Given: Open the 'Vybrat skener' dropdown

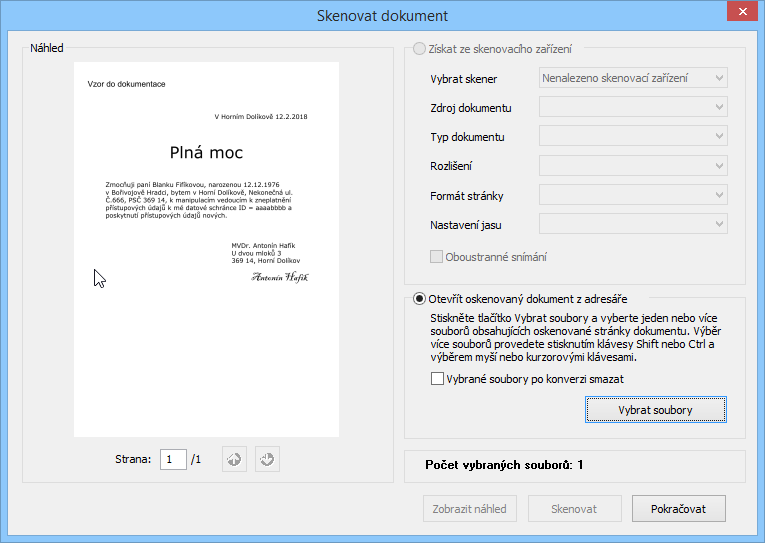Looking at the screenshot, I should pos(632,78).
